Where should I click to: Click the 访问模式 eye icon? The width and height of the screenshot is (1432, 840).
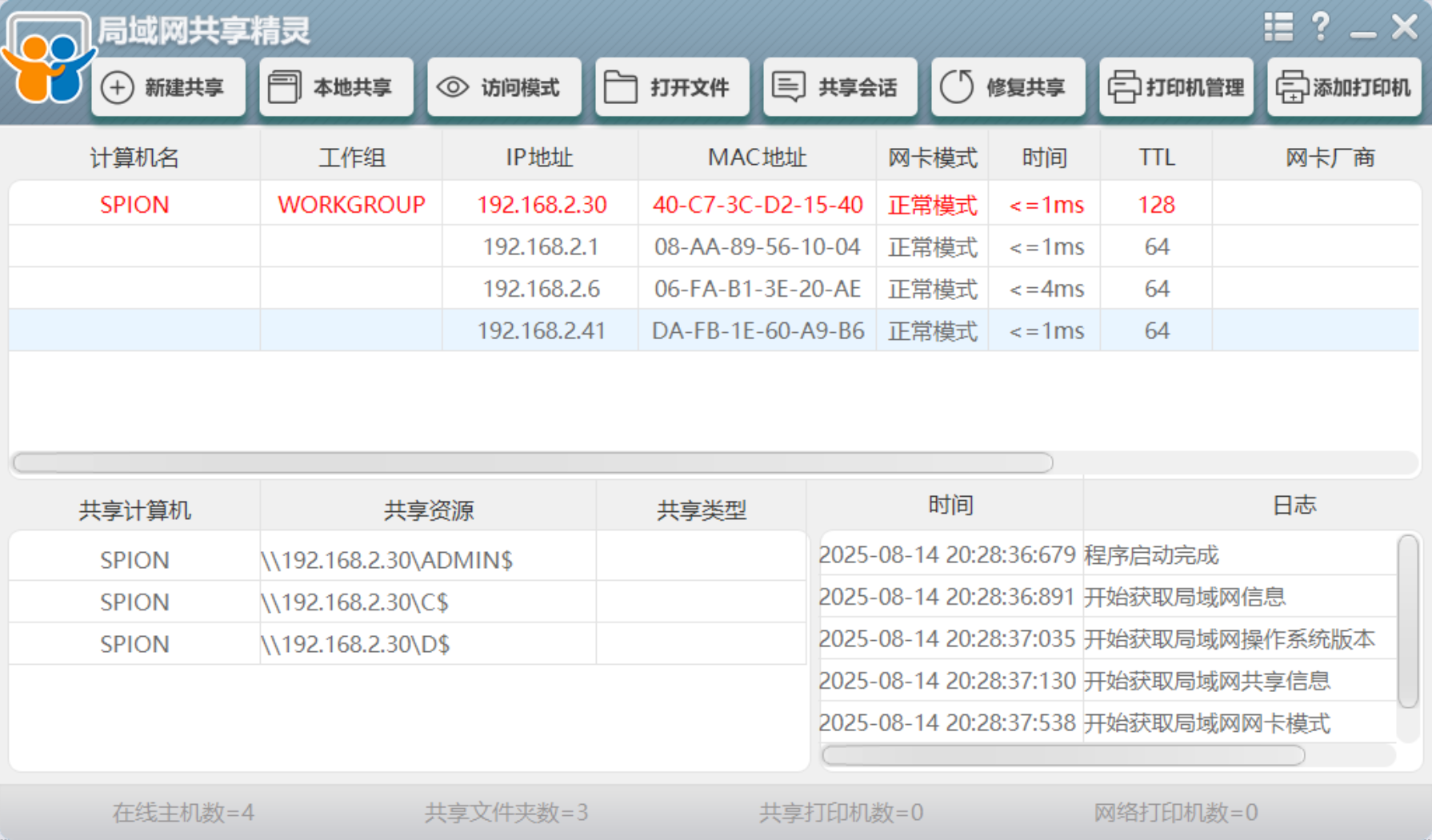[453, 87]
